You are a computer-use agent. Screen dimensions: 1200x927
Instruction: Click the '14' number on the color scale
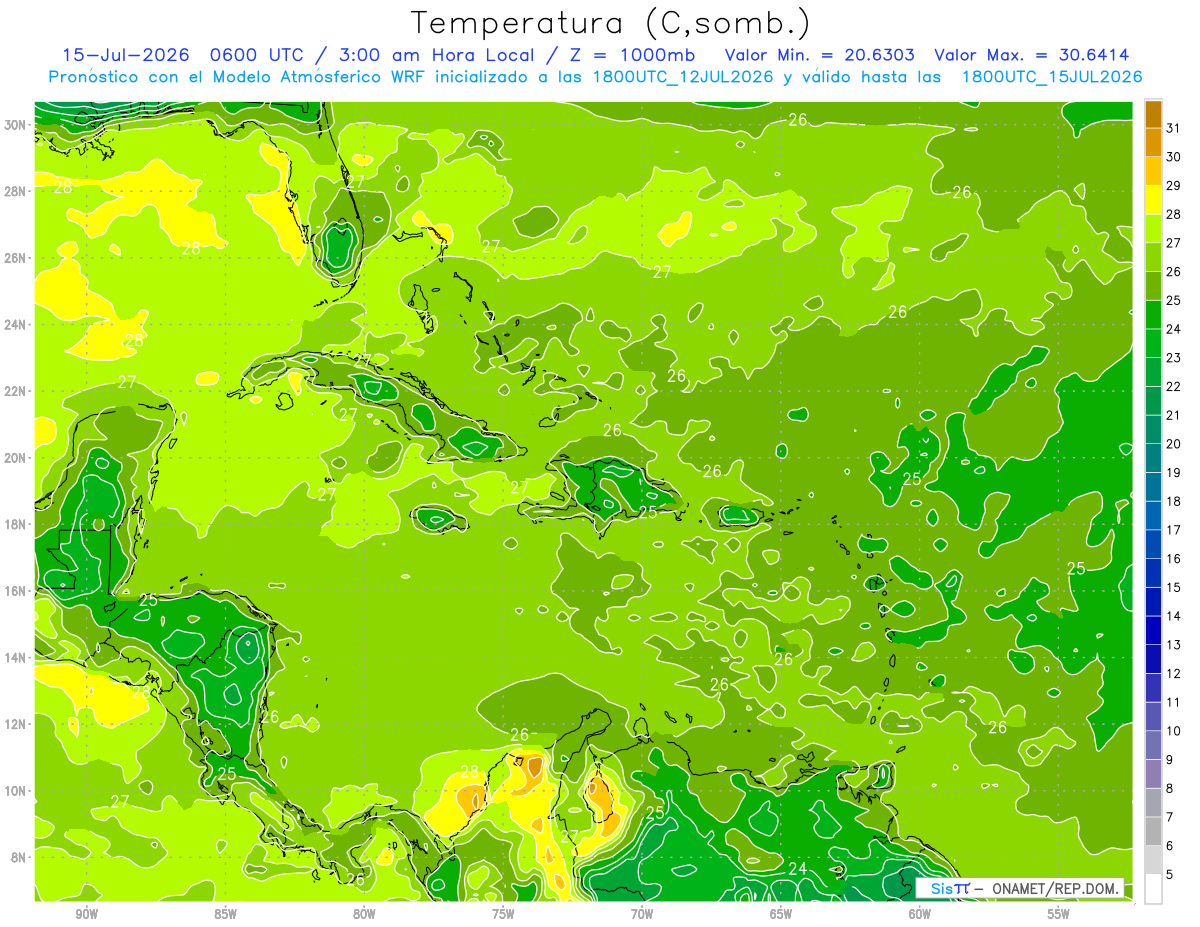tap(1174, 617)
